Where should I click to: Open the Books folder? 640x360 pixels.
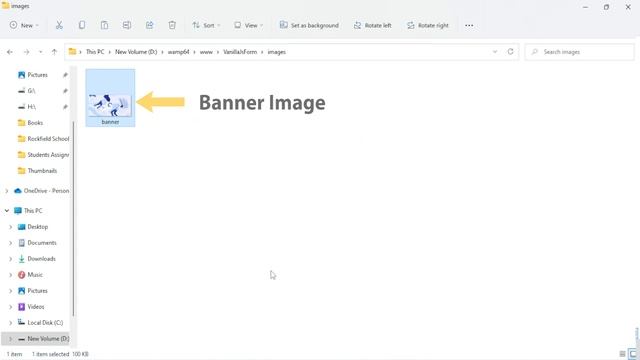click(35, 122)
